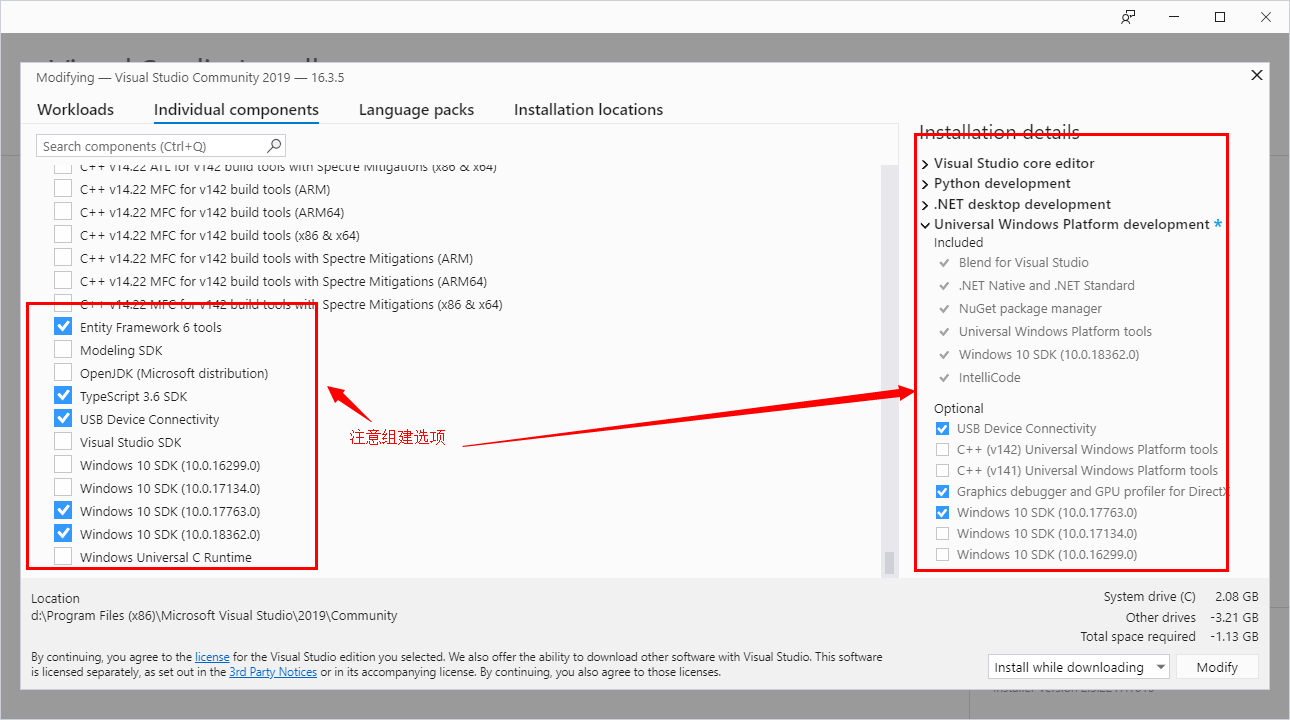Enable Windows 10 SDK (10.0.16299.0) in components list
Image resolution: width=1290 pixels, height=720 pixels.
63,465
